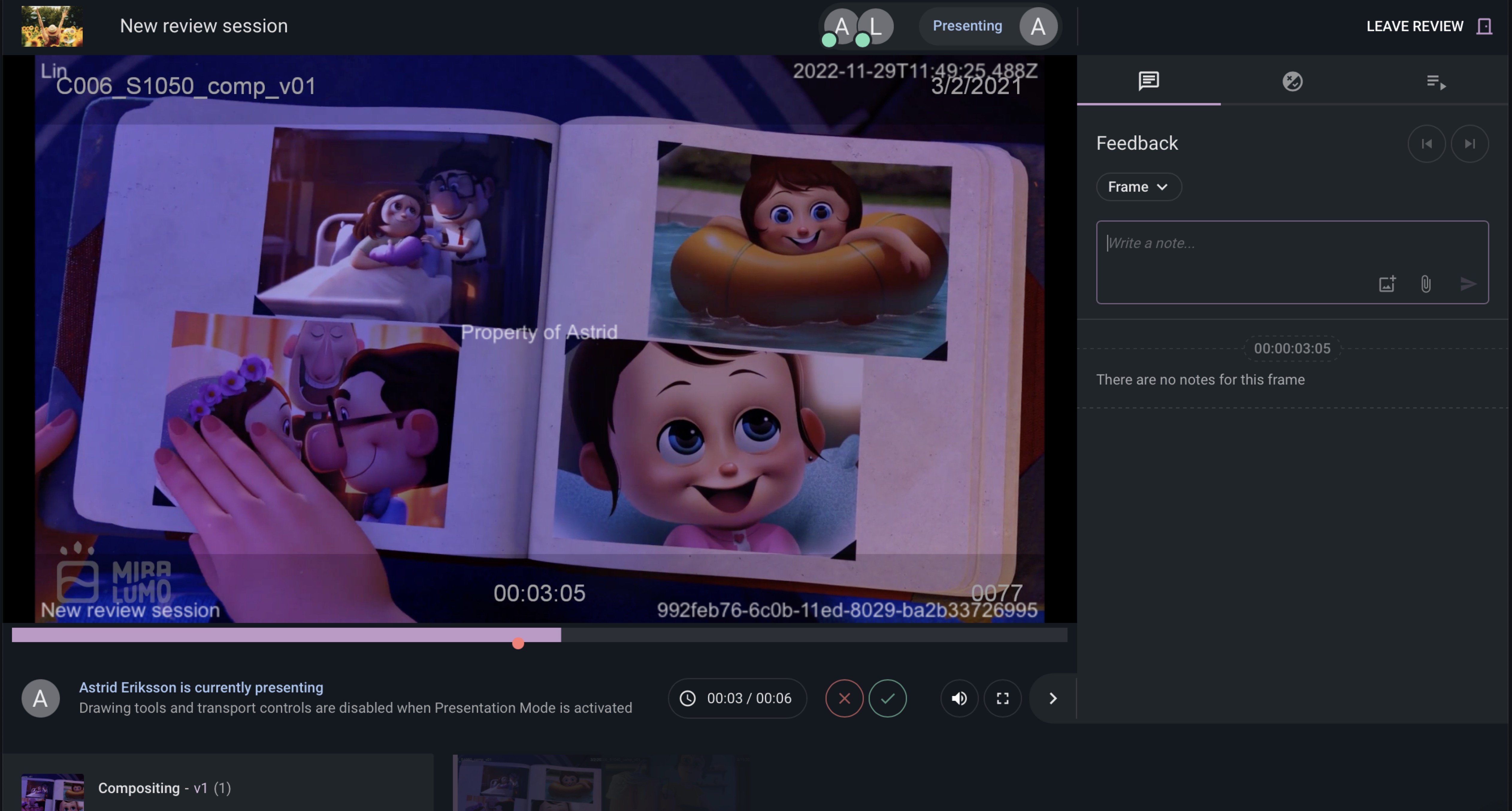Open the Compositing version thumbnail
The width and height of the screenshot is (1512, 811).
point(52,792)
